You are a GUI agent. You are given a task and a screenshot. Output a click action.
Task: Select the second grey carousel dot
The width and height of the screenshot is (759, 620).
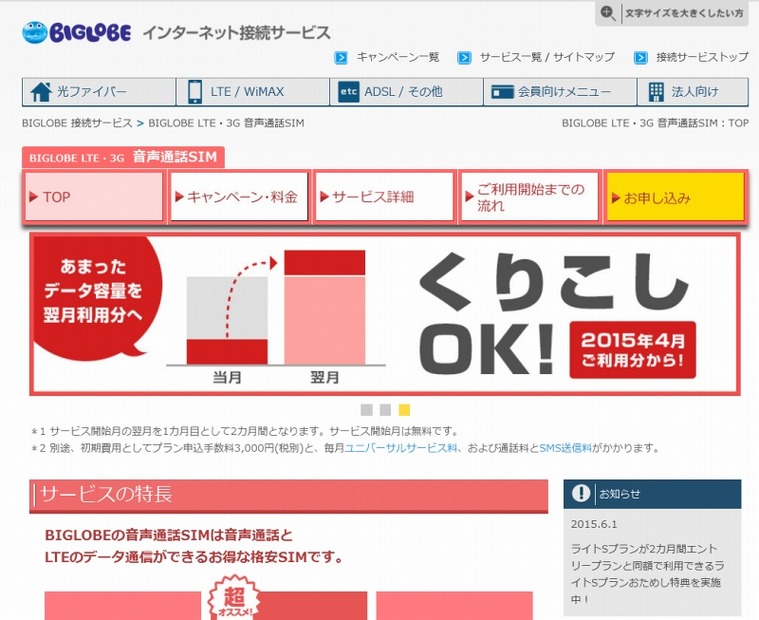pyautogui.click(x=385, y=410)
